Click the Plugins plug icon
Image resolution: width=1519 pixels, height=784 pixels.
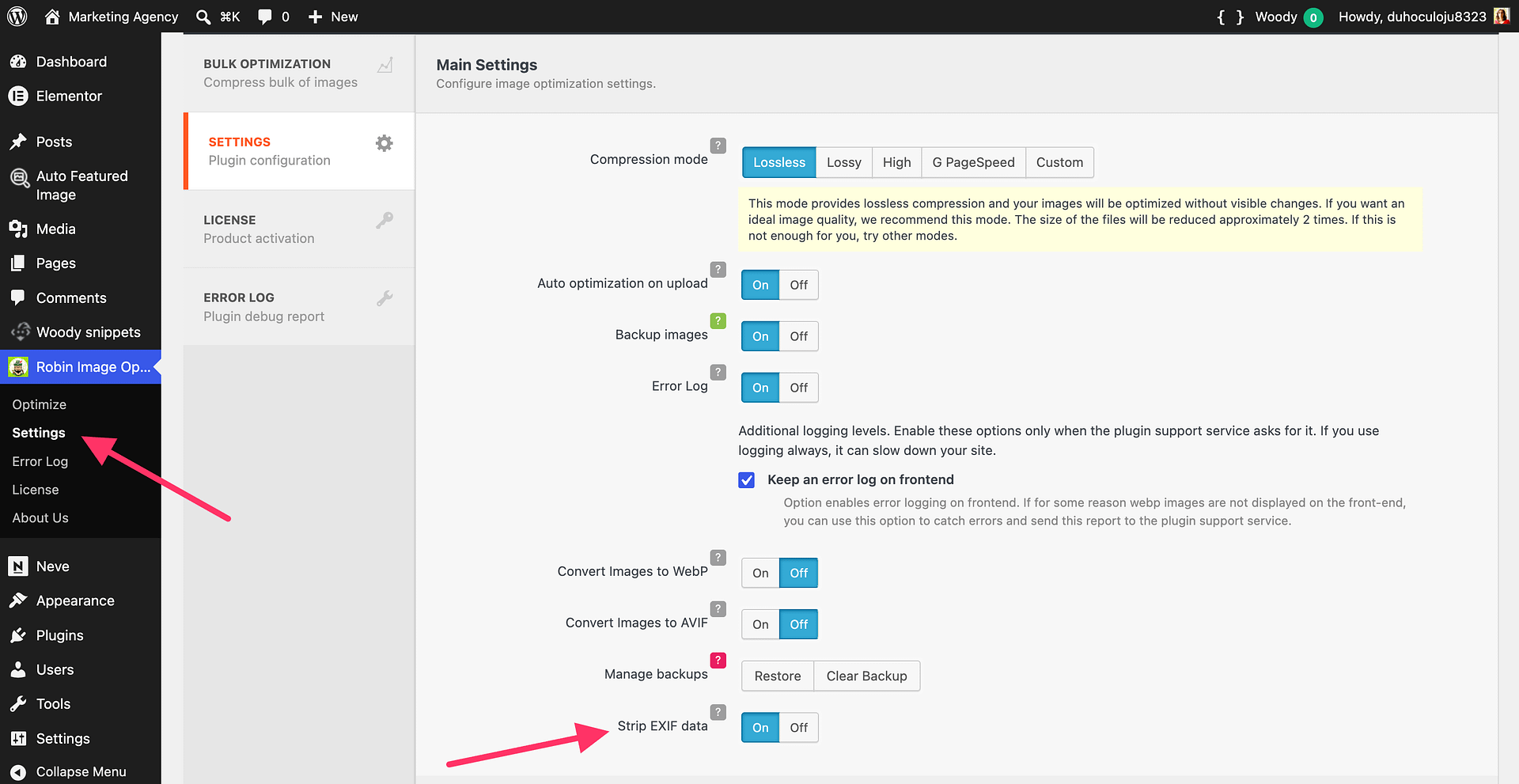click(18, 635)
